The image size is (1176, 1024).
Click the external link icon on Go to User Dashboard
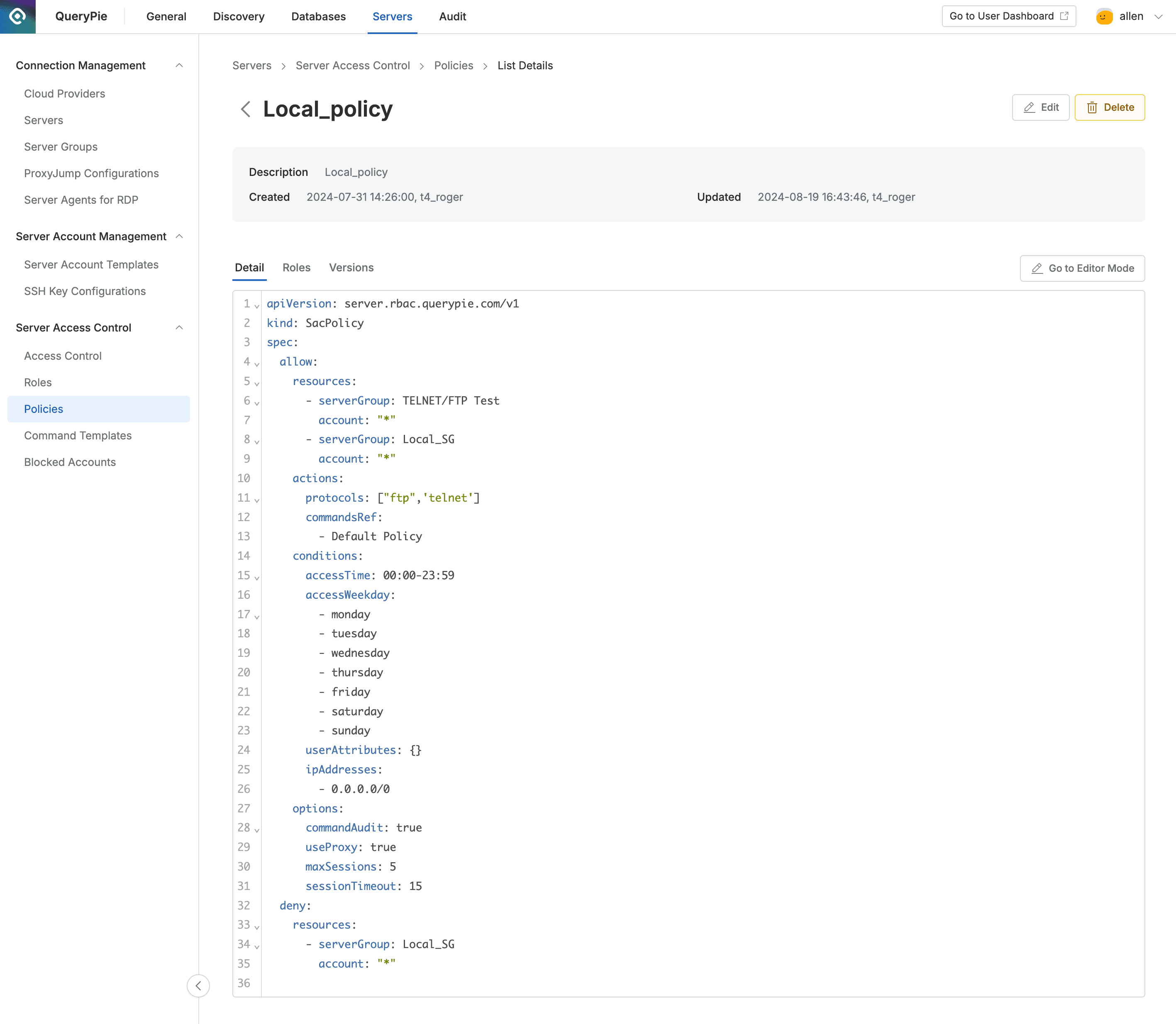pyautogui.click(x=1064, y=16)
